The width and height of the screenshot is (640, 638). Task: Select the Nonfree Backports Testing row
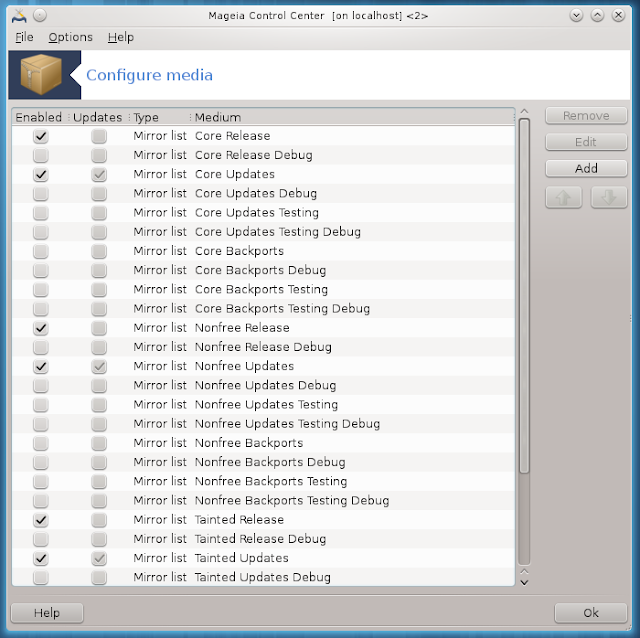coord(263,481)
